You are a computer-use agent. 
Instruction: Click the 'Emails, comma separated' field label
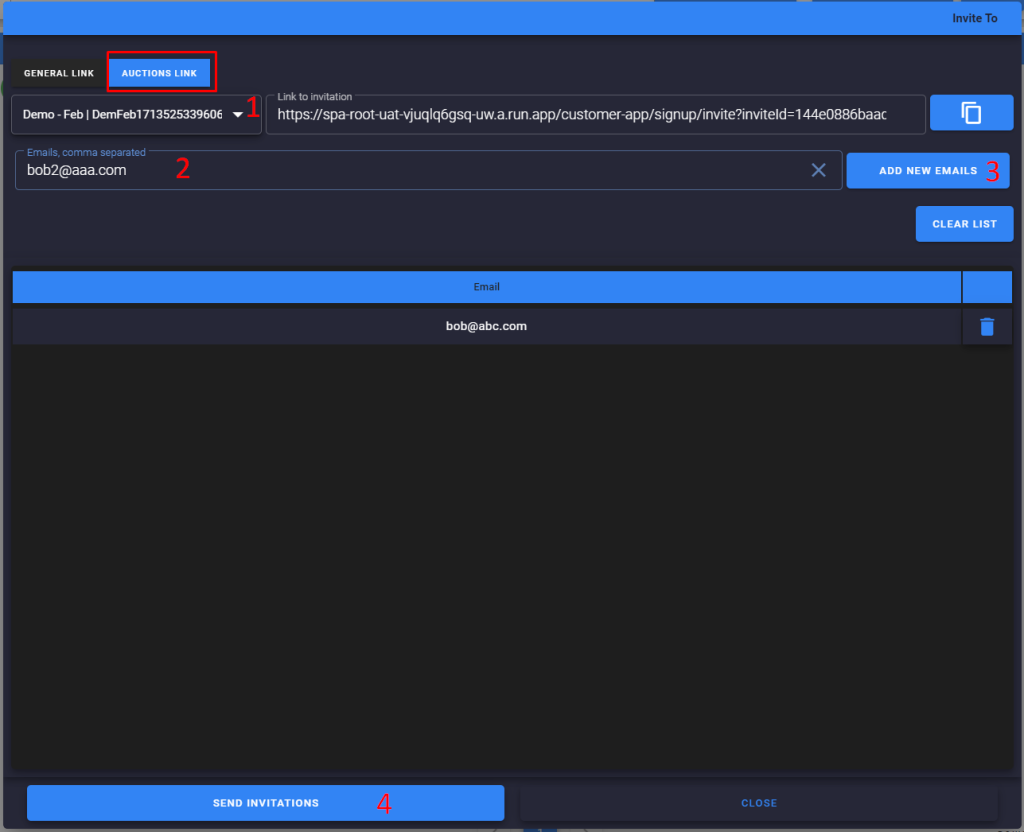click(86, 152)
